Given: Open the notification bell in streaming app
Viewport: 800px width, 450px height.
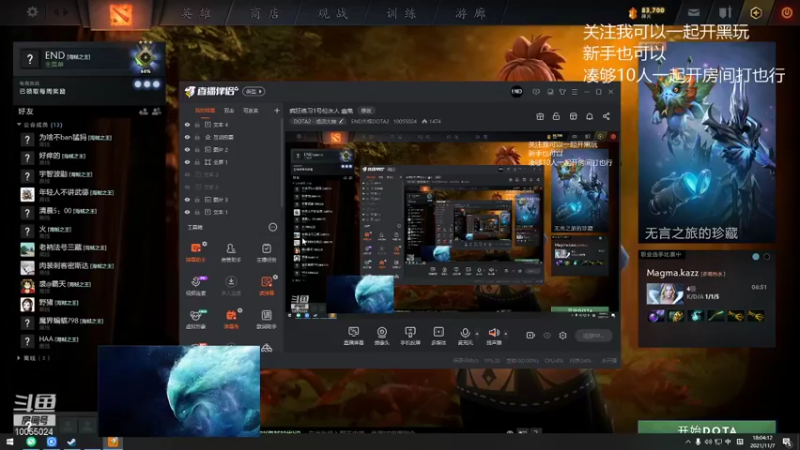Looking at the screenshot, I should [x=589, y=116].
